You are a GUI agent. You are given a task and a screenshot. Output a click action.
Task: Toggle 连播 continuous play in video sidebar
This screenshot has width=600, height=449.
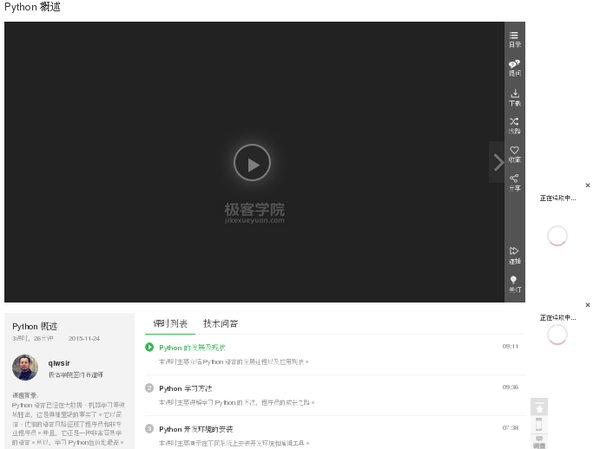[514, 254]
